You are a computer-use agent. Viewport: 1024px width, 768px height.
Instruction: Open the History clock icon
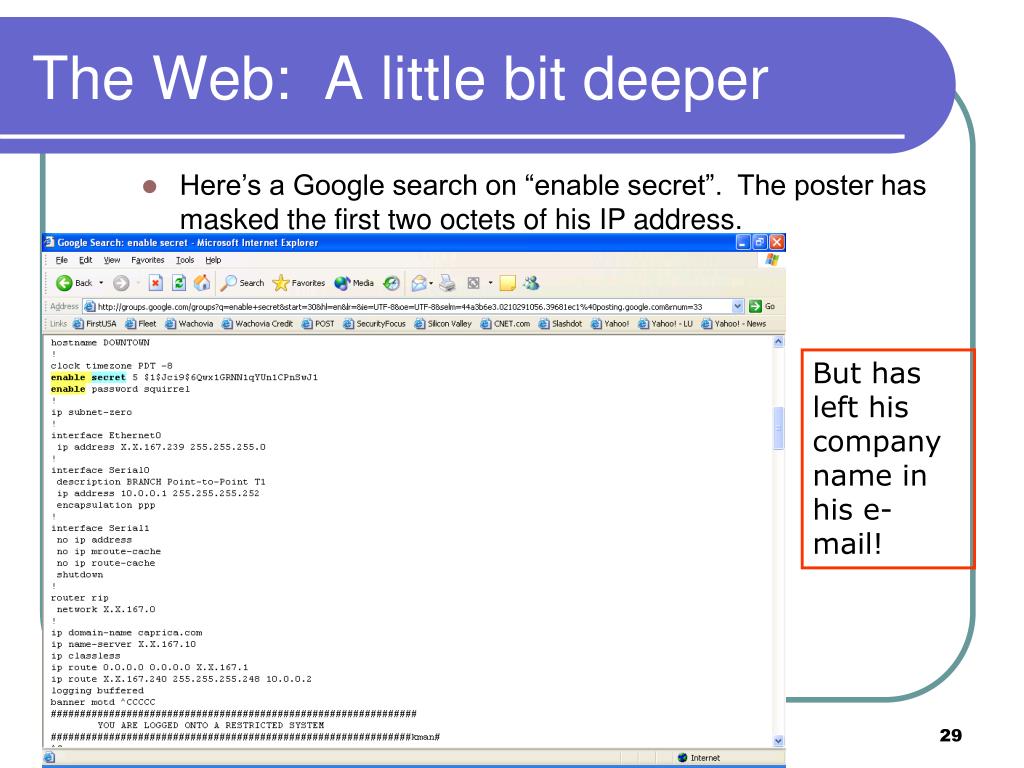click(391, 283)
